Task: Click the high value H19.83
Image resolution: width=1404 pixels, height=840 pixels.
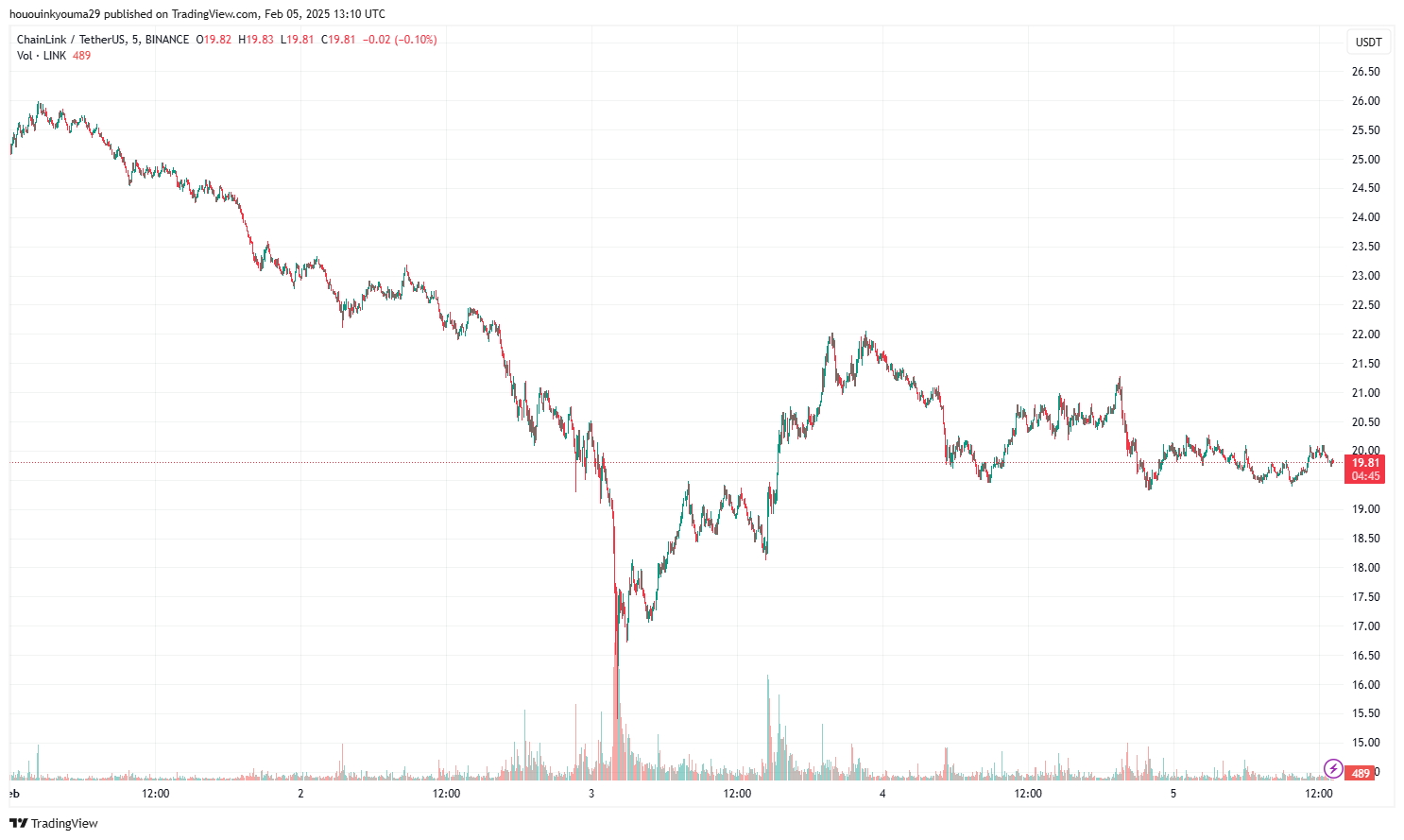Action: (x=256, y=40)
